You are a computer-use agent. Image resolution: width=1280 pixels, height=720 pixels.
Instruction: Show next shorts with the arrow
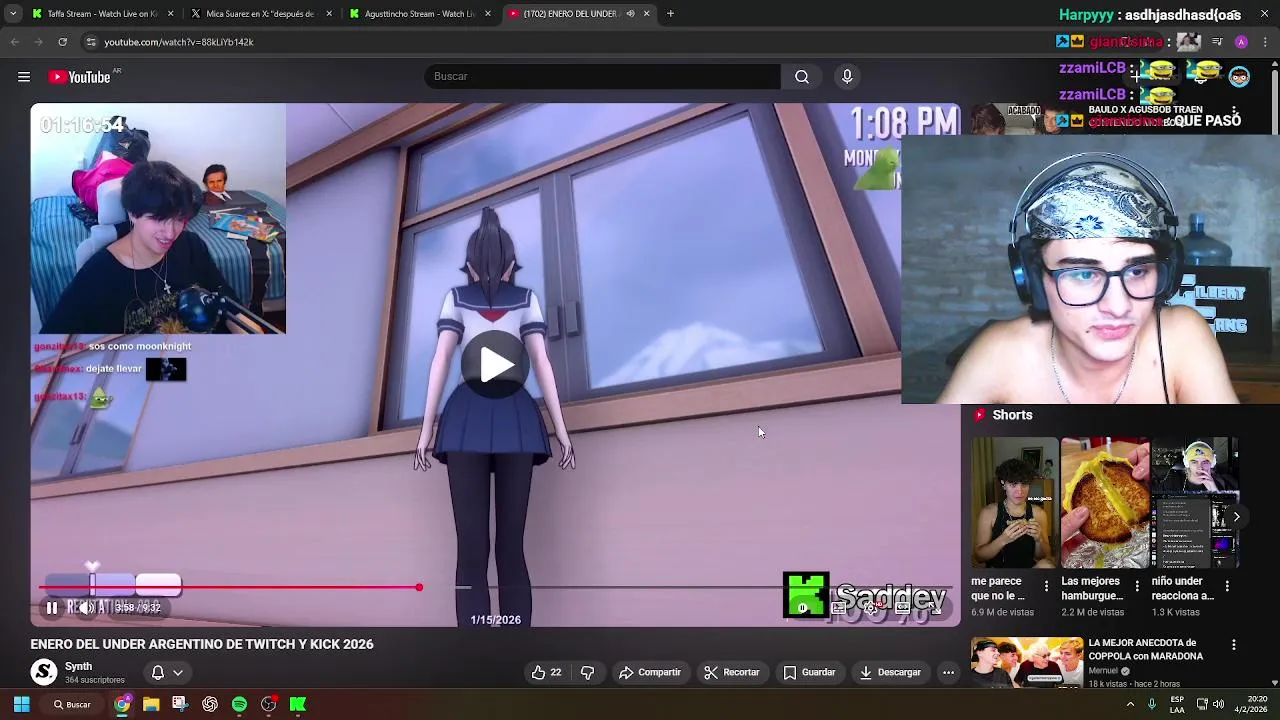point(1236,517)
